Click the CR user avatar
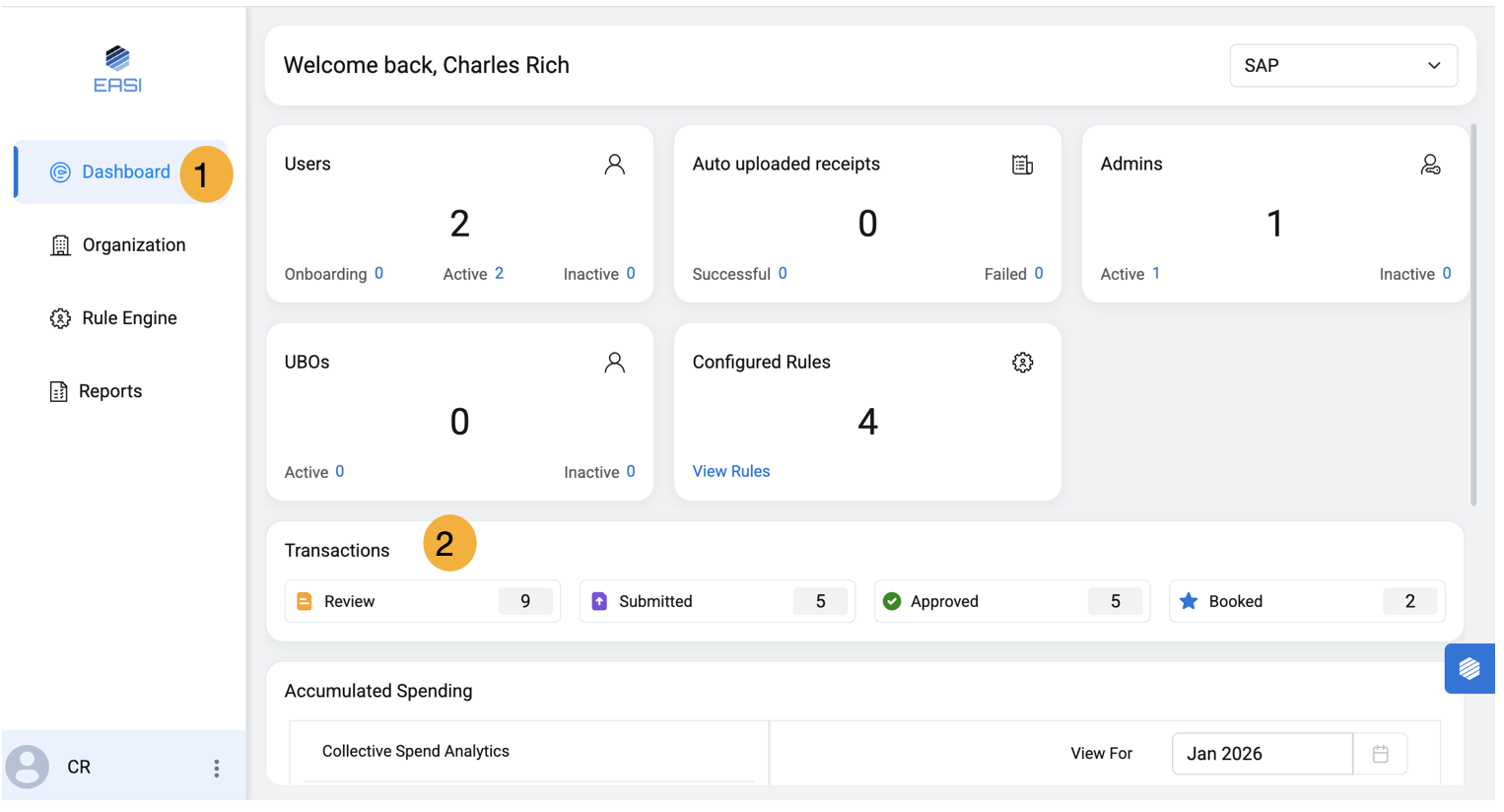 pyautogui.click(x=28, y=767)
